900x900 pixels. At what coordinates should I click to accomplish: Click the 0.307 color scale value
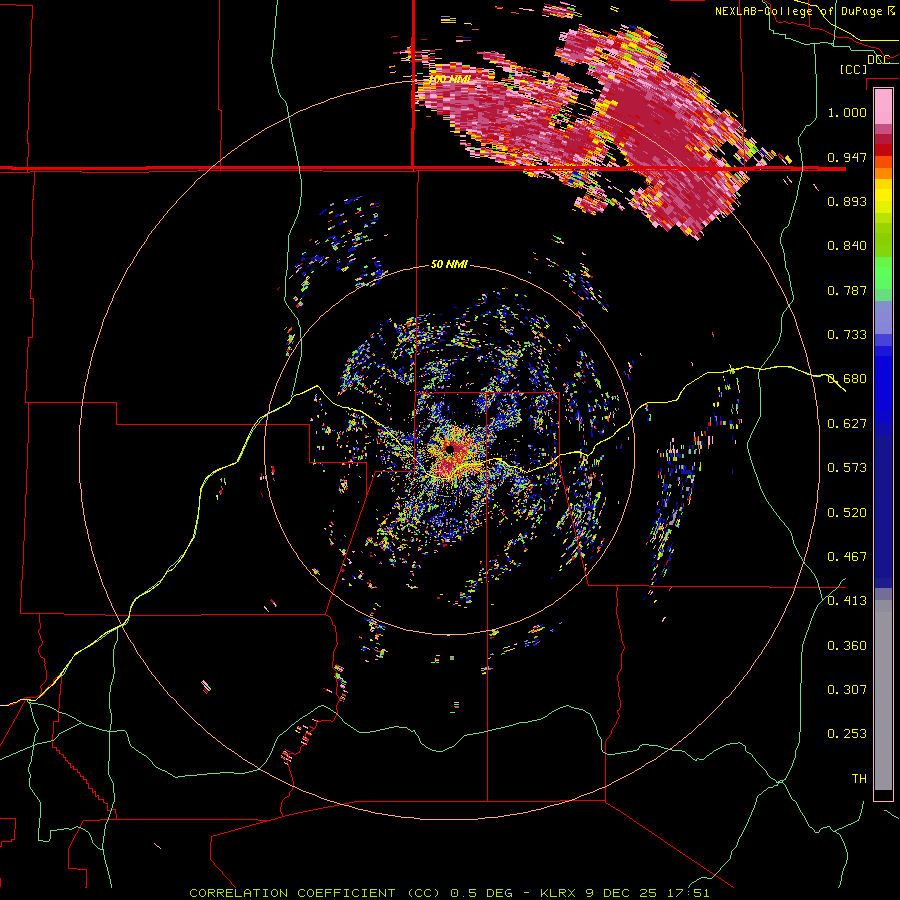(847, 690)
